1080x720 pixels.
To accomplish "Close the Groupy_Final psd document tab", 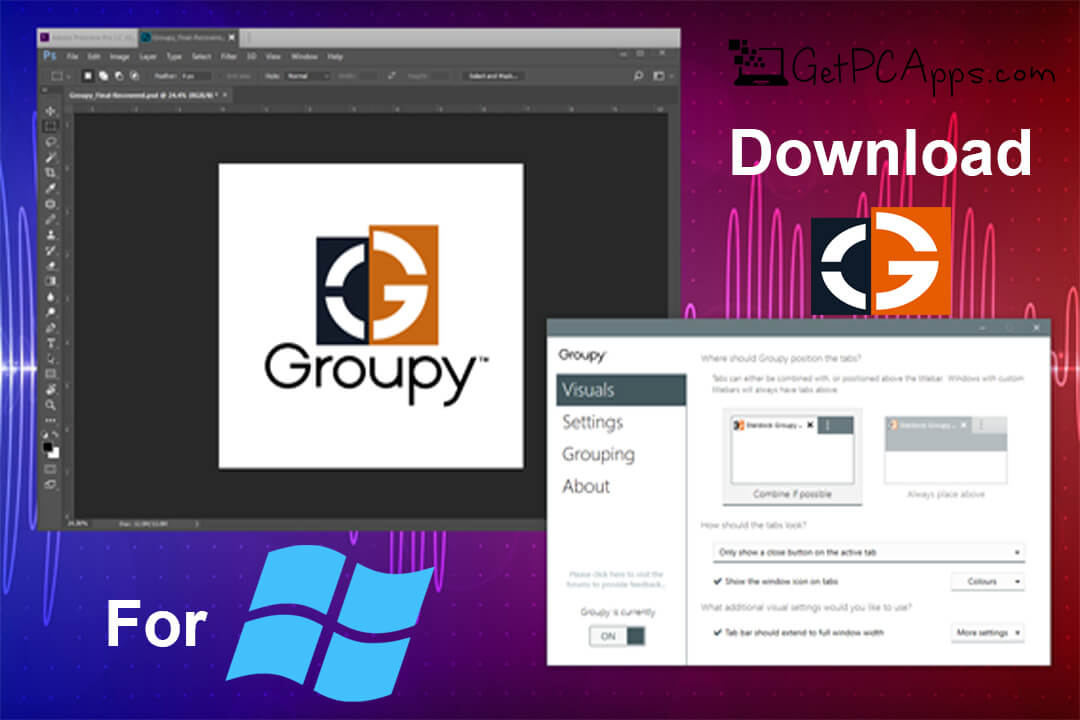I will [225, 95].
